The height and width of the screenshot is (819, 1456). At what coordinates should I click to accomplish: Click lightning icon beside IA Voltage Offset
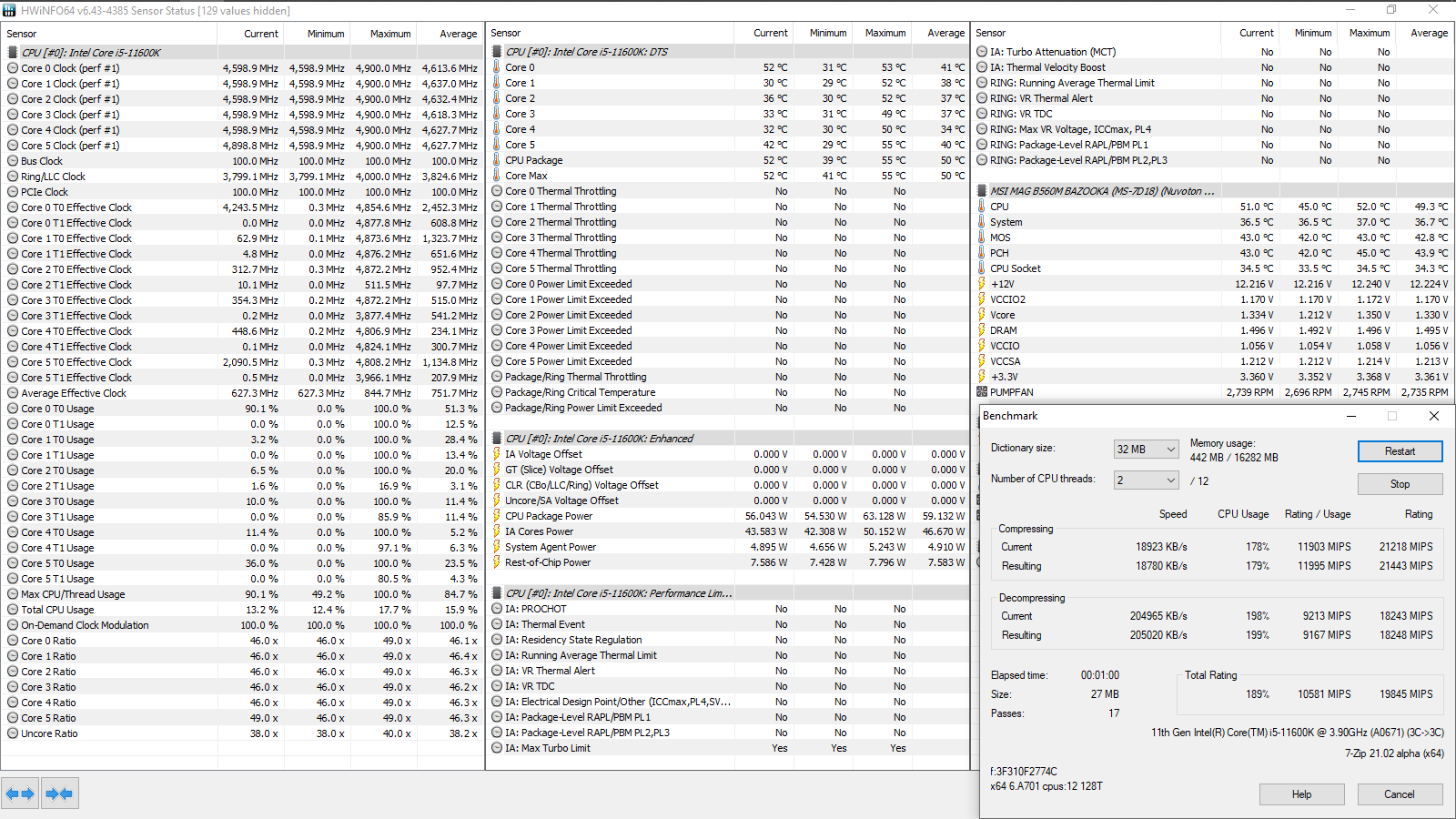[x=497, y=454]
